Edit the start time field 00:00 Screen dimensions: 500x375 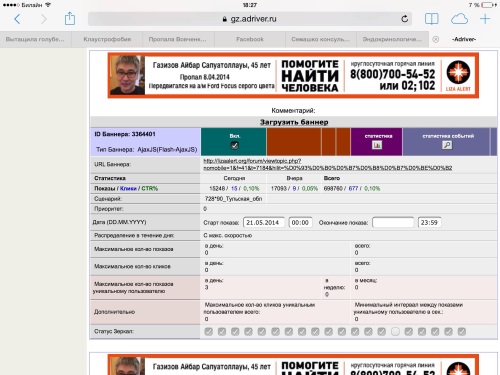click(300, 222)
